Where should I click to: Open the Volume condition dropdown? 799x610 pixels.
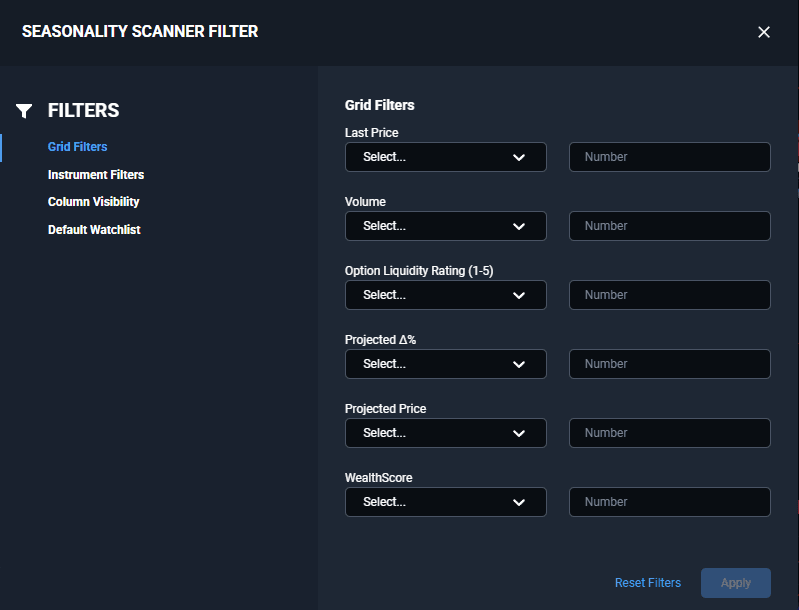[x=445, y=226]
